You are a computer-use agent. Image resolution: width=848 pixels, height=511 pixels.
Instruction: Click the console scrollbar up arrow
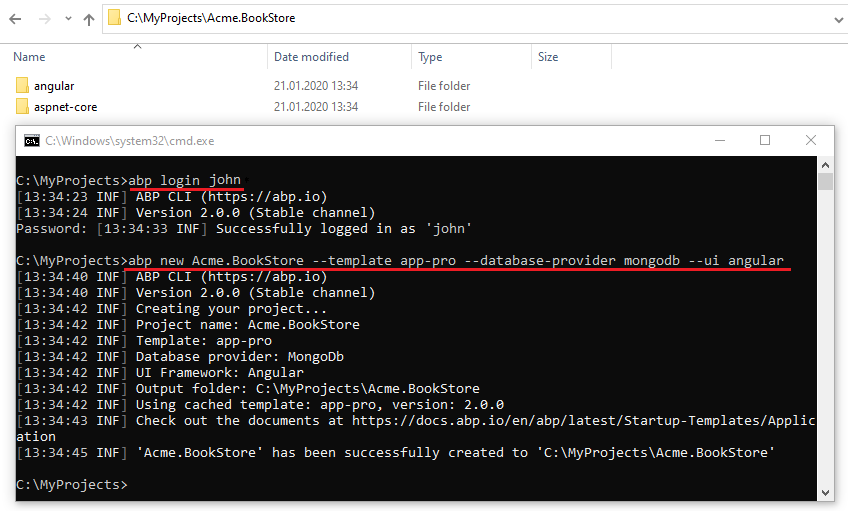[x=825, y=165]
